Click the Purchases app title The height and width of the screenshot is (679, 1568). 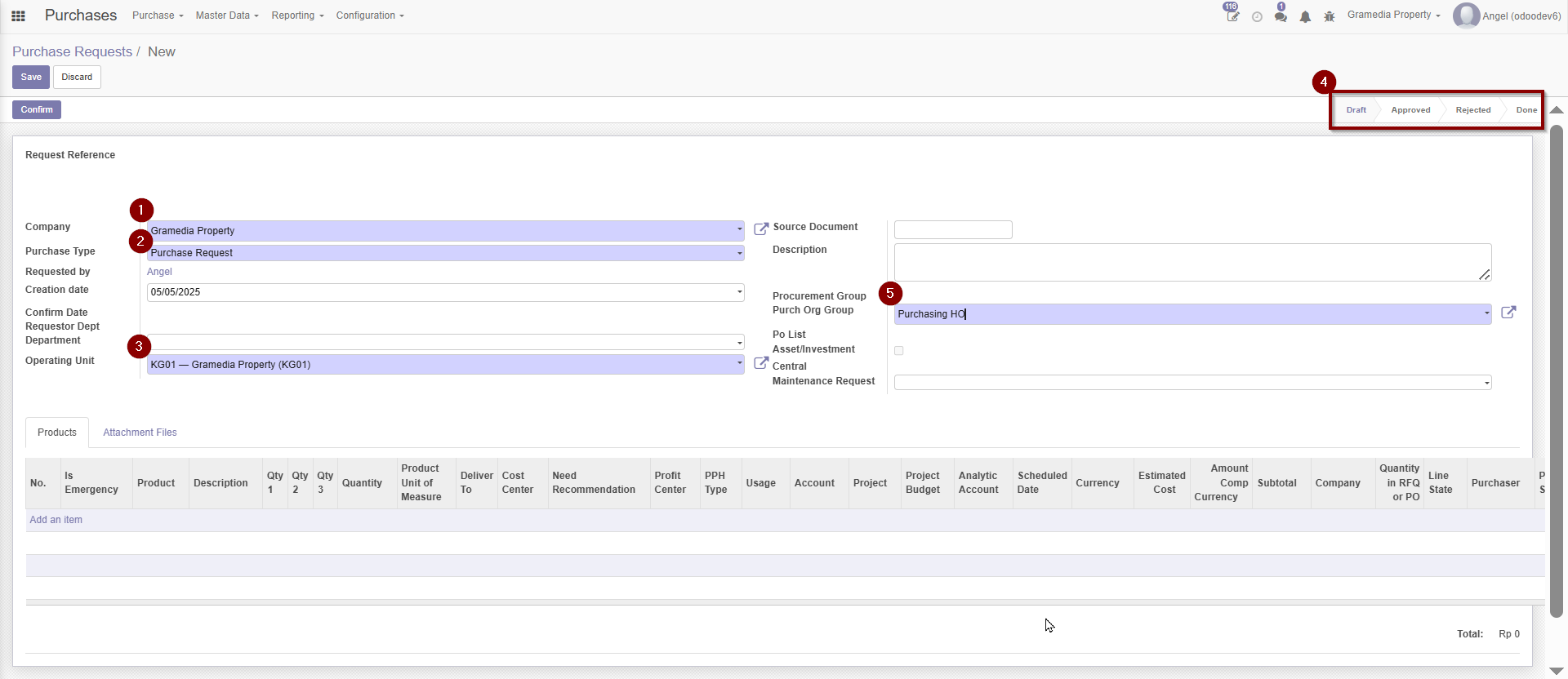[x=81, y=16]
